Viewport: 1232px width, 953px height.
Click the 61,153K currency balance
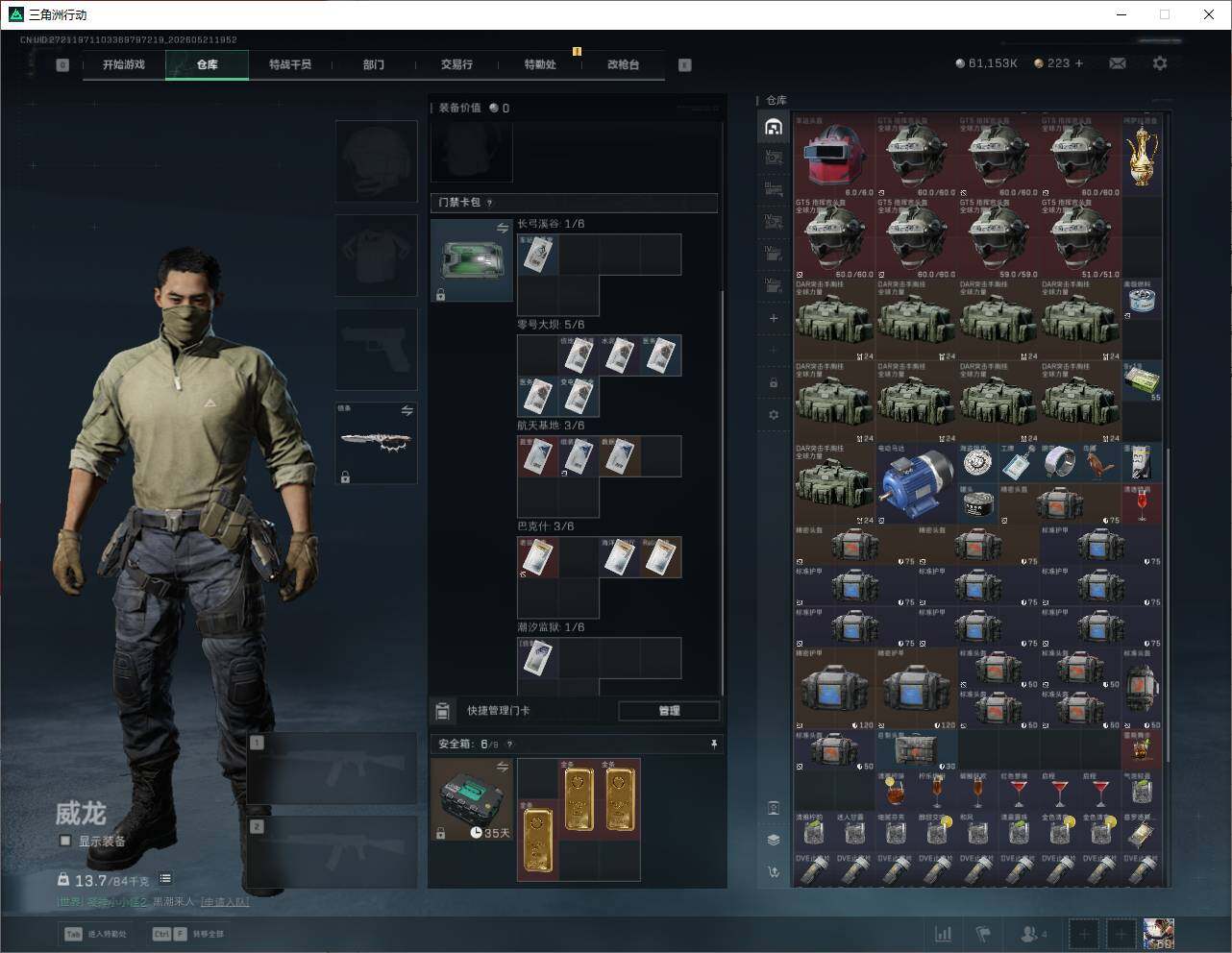[x=987, y=63]
